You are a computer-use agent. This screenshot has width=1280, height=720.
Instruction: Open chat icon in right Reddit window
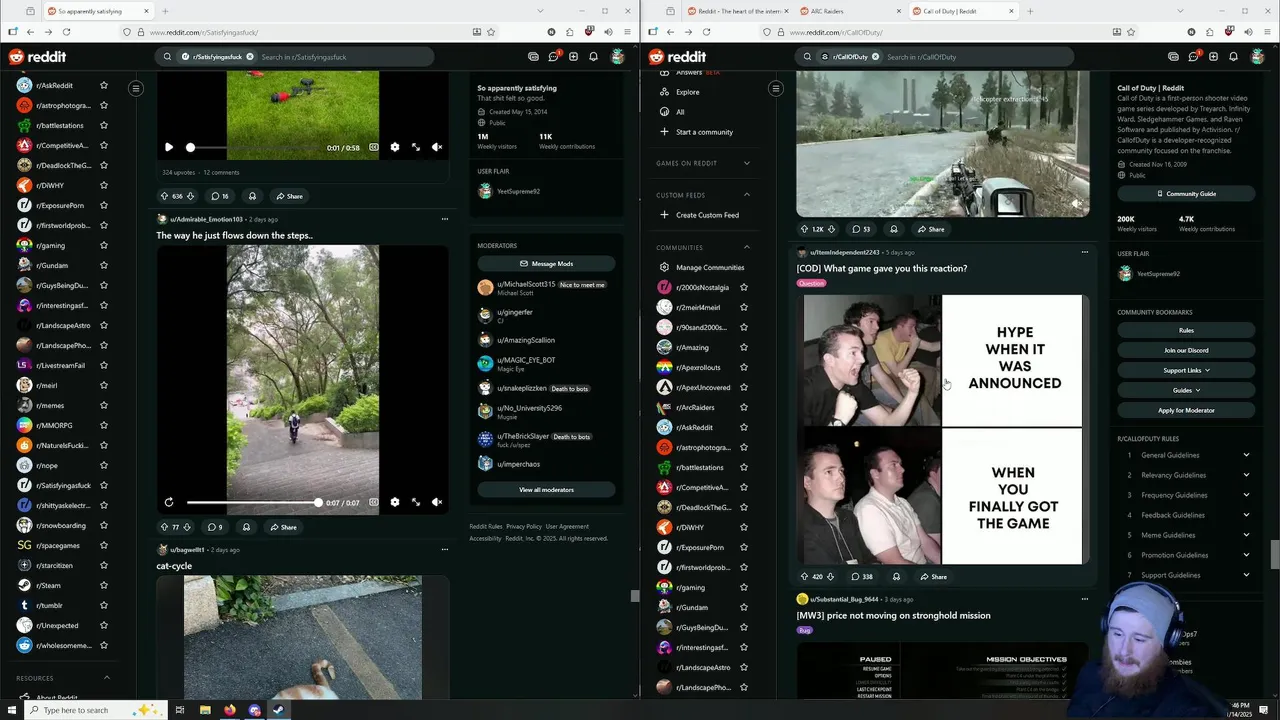click(x=1173, y=57)
